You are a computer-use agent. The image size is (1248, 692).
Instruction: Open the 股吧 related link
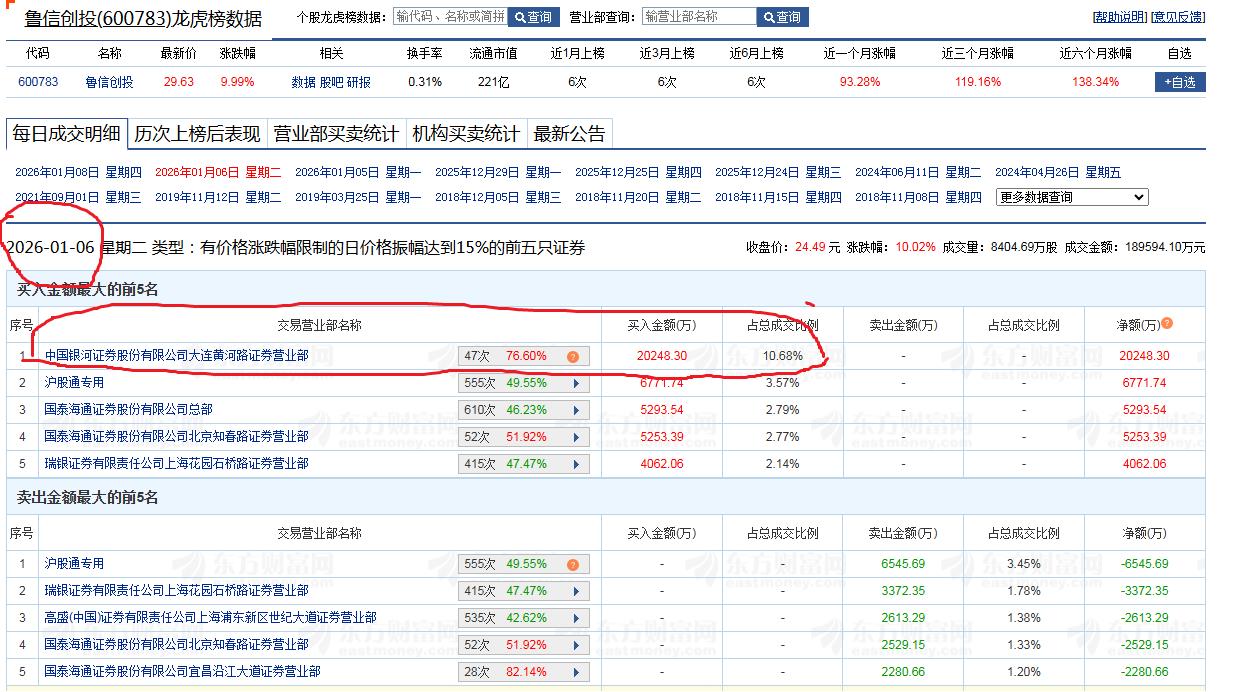[x=331, y=82]
